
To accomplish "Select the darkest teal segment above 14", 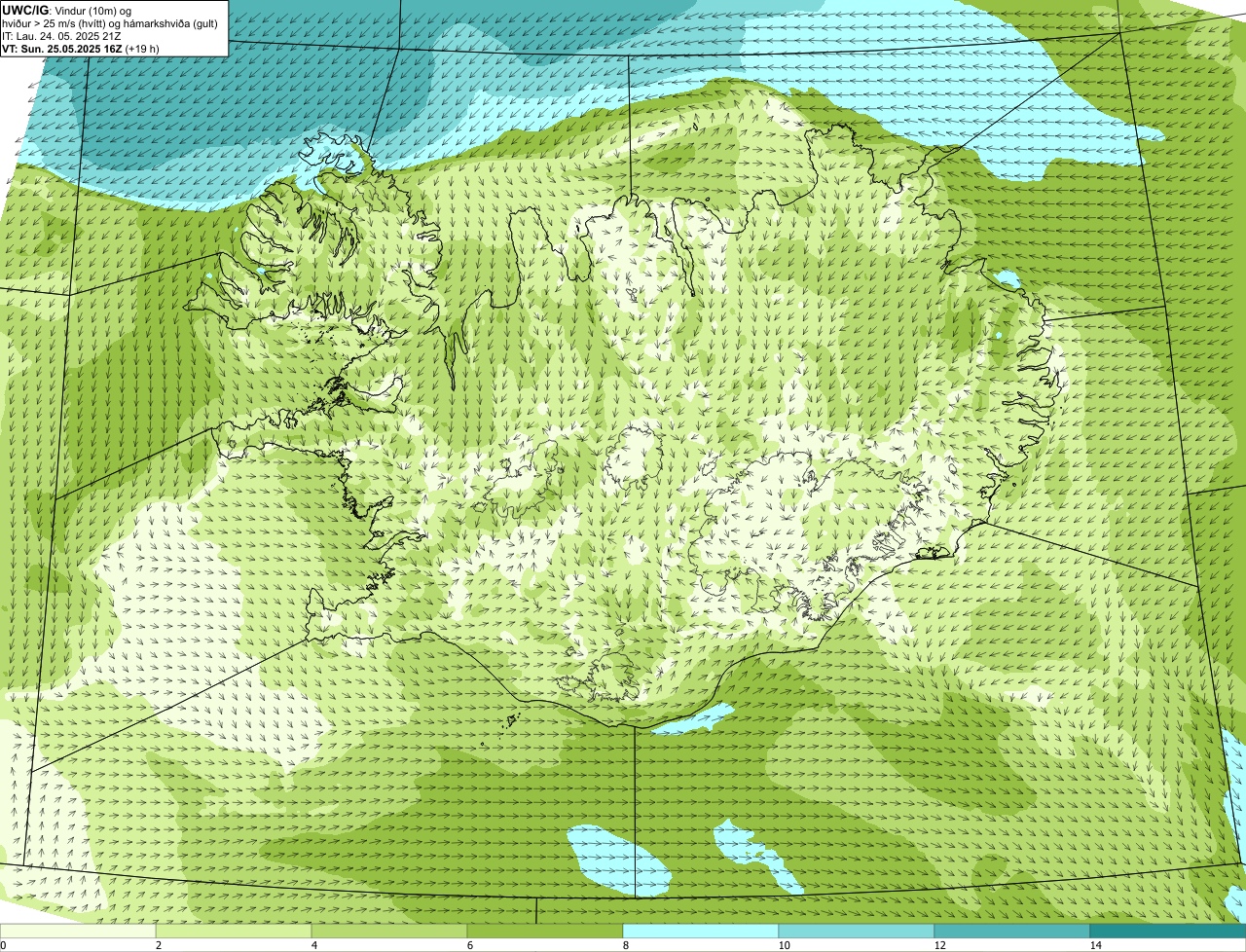I will [1168, 931].
